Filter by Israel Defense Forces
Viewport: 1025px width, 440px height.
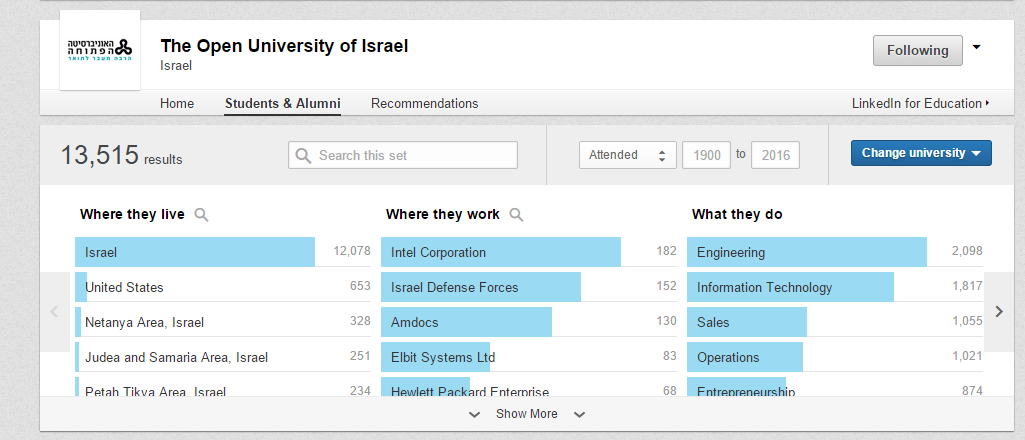point(529,287)
